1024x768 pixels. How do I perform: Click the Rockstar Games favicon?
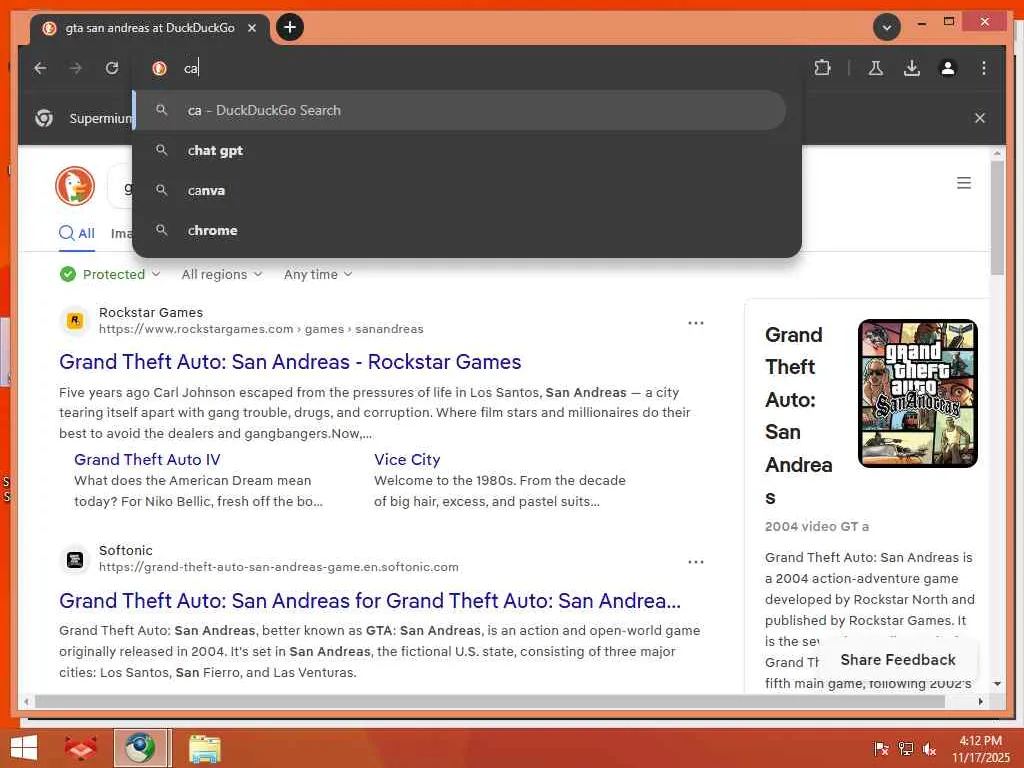[75, 321]
